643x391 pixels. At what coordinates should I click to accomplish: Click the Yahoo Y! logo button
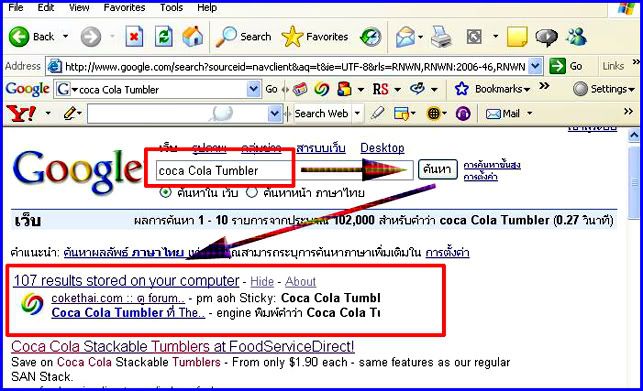(21, 113)
